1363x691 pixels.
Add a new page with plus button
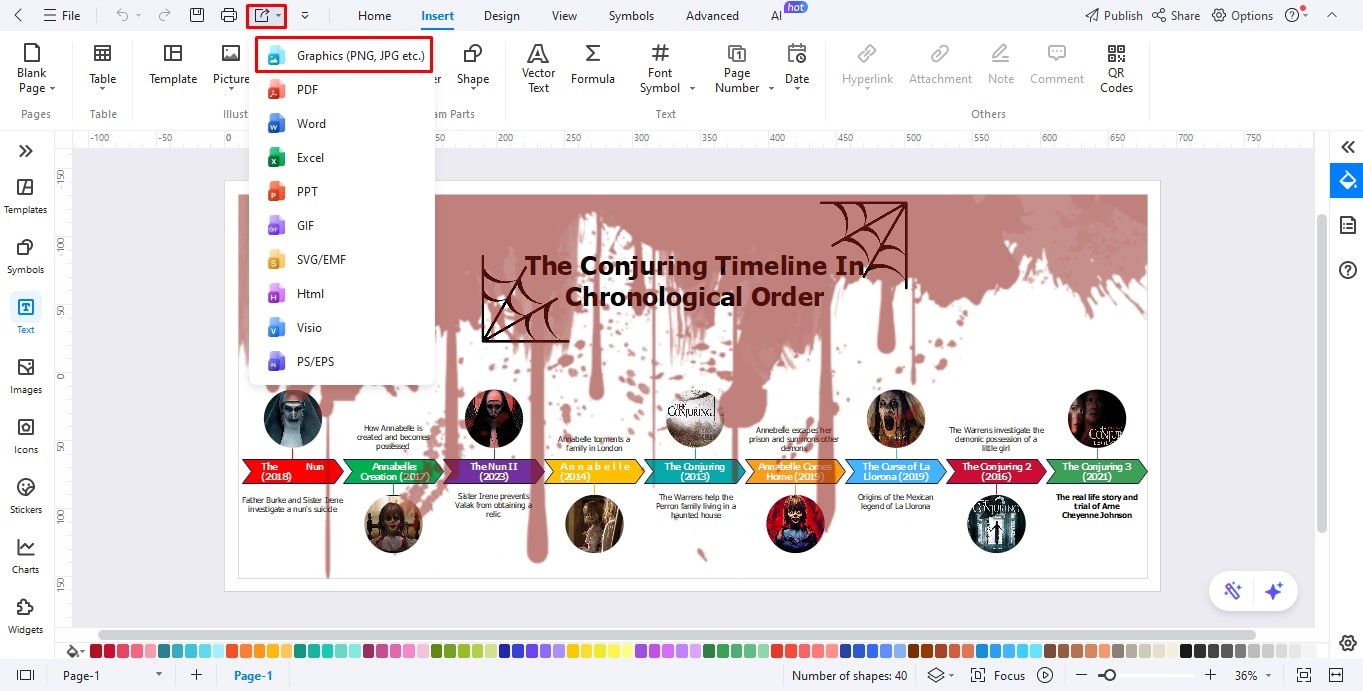tap(197, 675)
